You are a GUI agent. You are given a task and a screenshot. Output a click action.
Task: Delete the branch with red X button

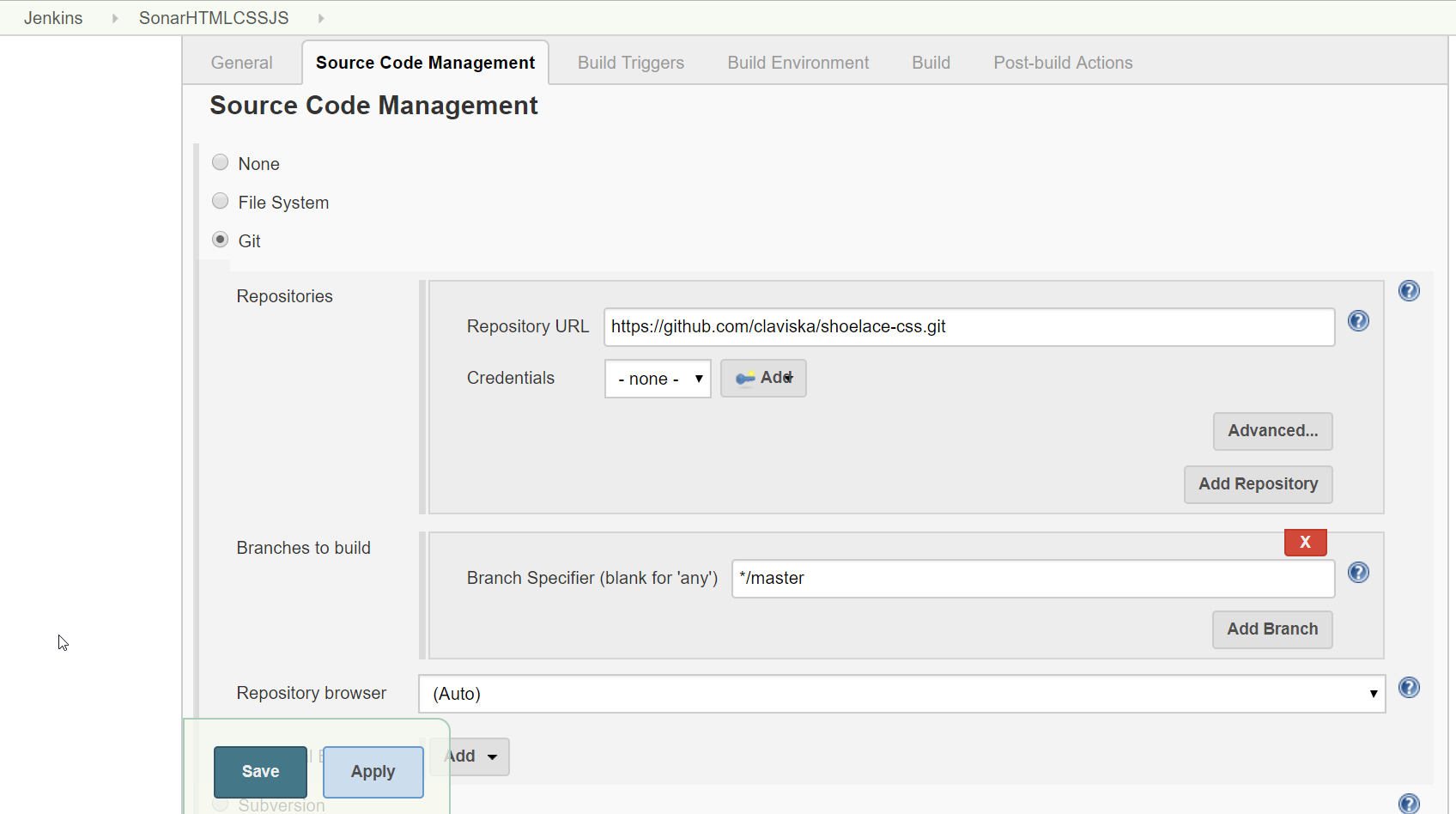point(1306,543)
